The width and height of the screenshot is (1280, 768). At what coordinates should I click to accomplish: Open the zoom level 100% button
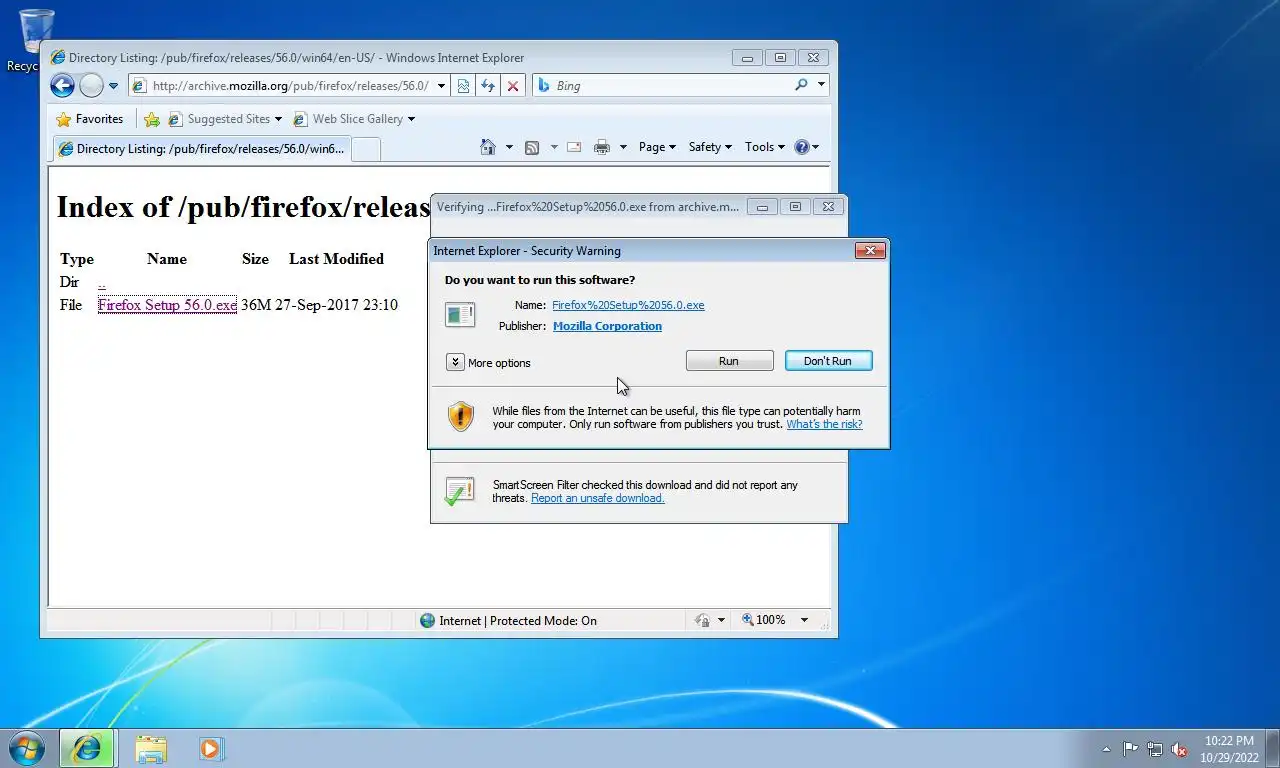click(x=764, y=620)
